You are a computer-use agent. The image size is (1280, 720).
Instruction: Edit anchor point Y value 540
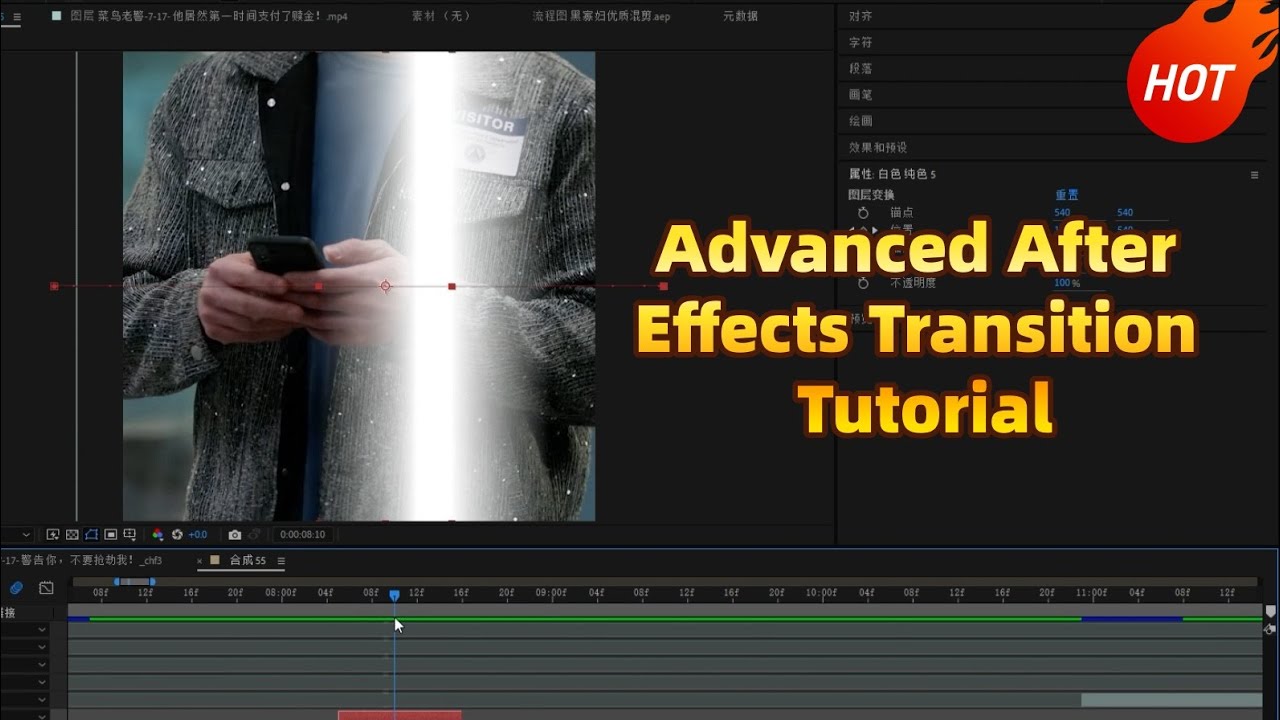tap(1125, 213)
